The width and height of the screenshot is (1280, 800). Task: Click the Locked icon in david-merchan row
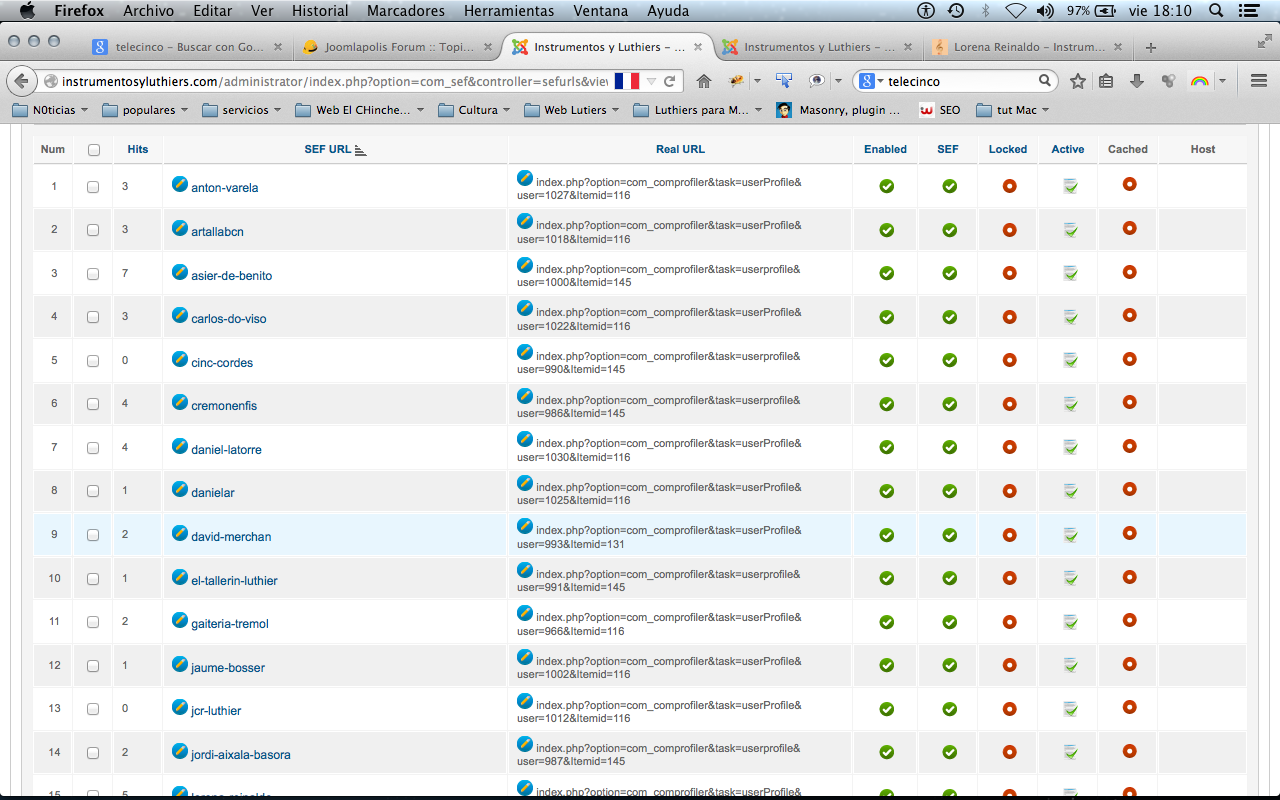pos(1009,535)
